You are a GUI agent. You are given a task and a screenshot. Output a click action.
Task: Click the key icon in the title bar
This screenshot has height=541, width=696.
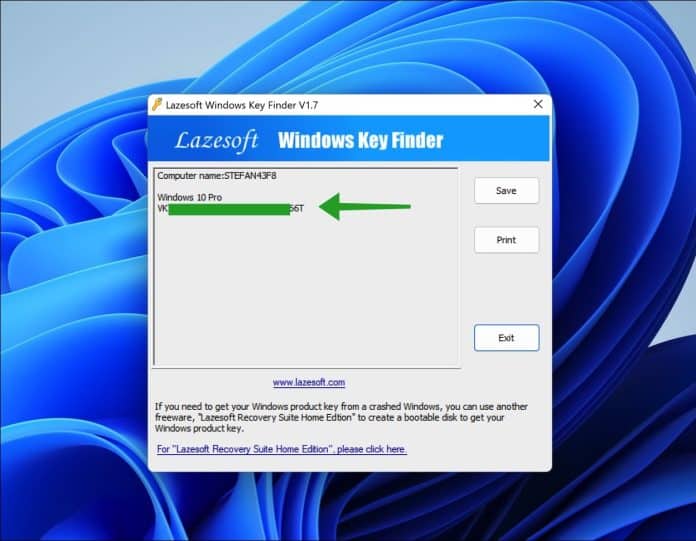coord(157,105)
